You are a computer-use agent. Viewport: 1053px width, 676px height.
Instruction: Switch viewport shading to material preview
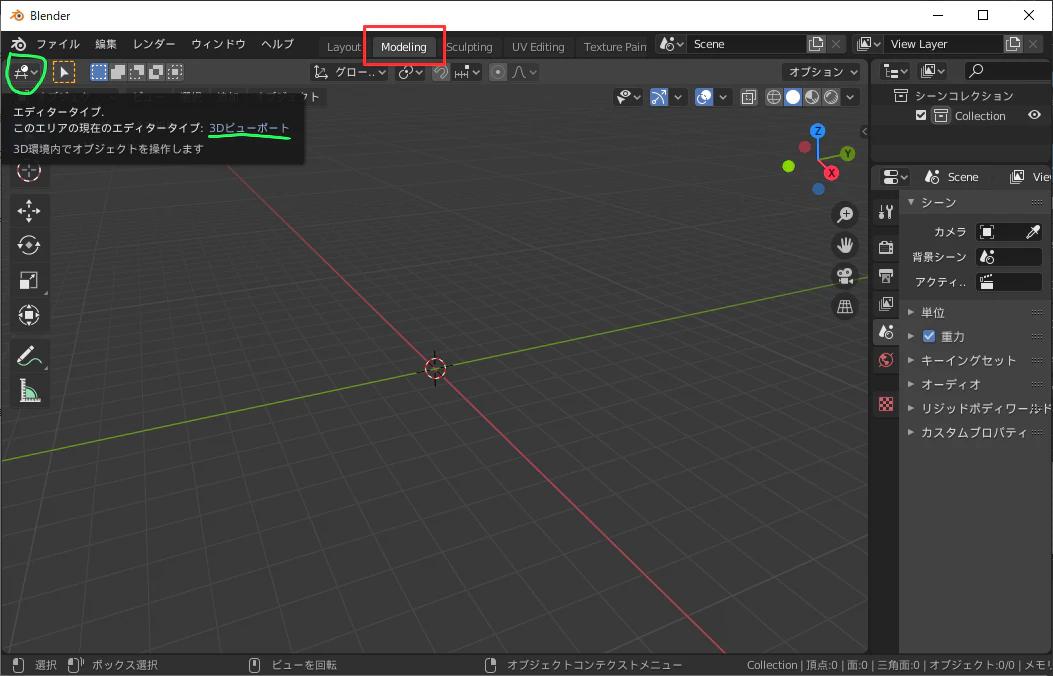[x=812, y=97]
